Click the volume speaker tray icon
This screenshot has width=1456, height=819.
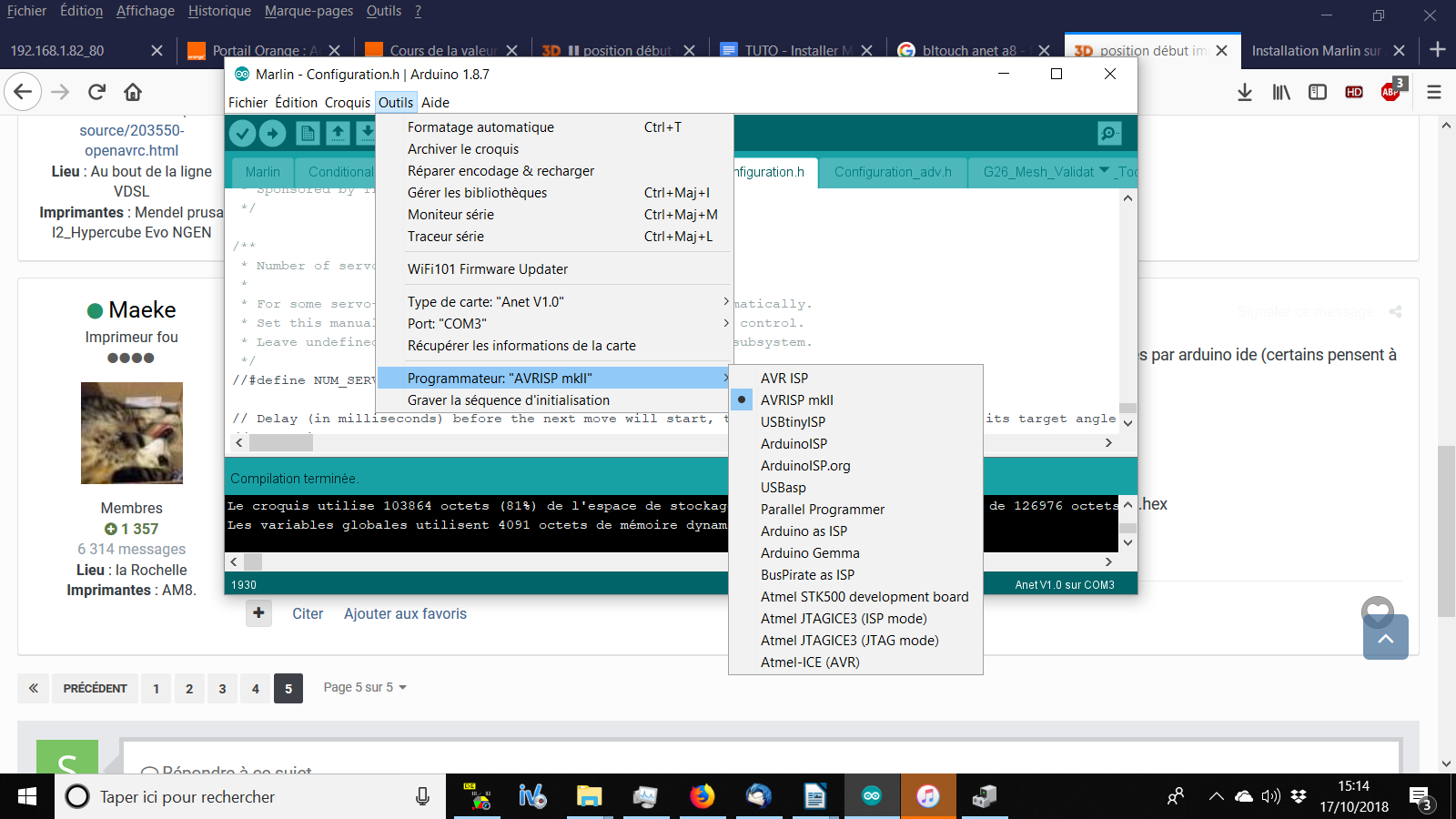(1270, 797)
